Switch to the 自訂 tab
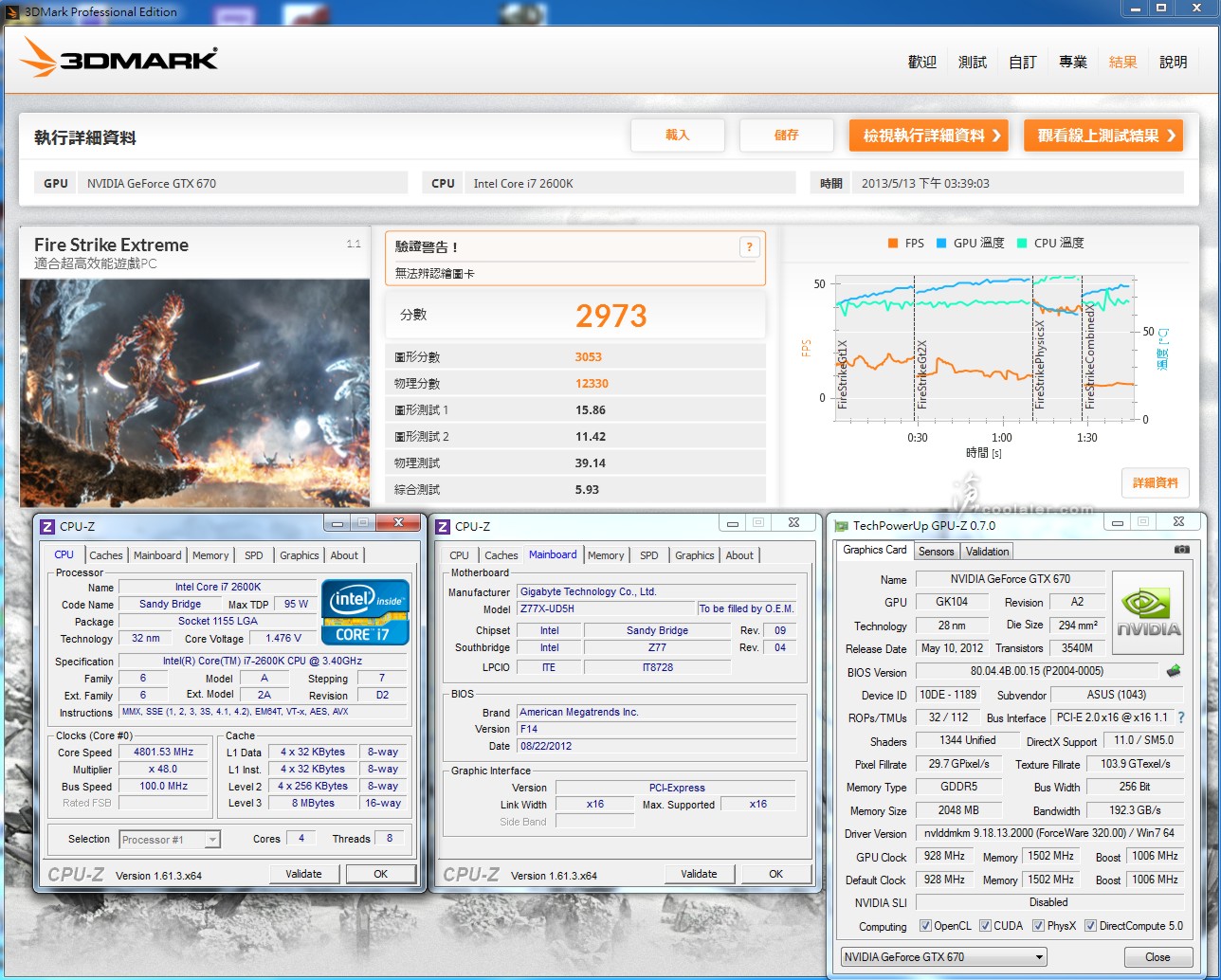 click(x=1023, y=62)
